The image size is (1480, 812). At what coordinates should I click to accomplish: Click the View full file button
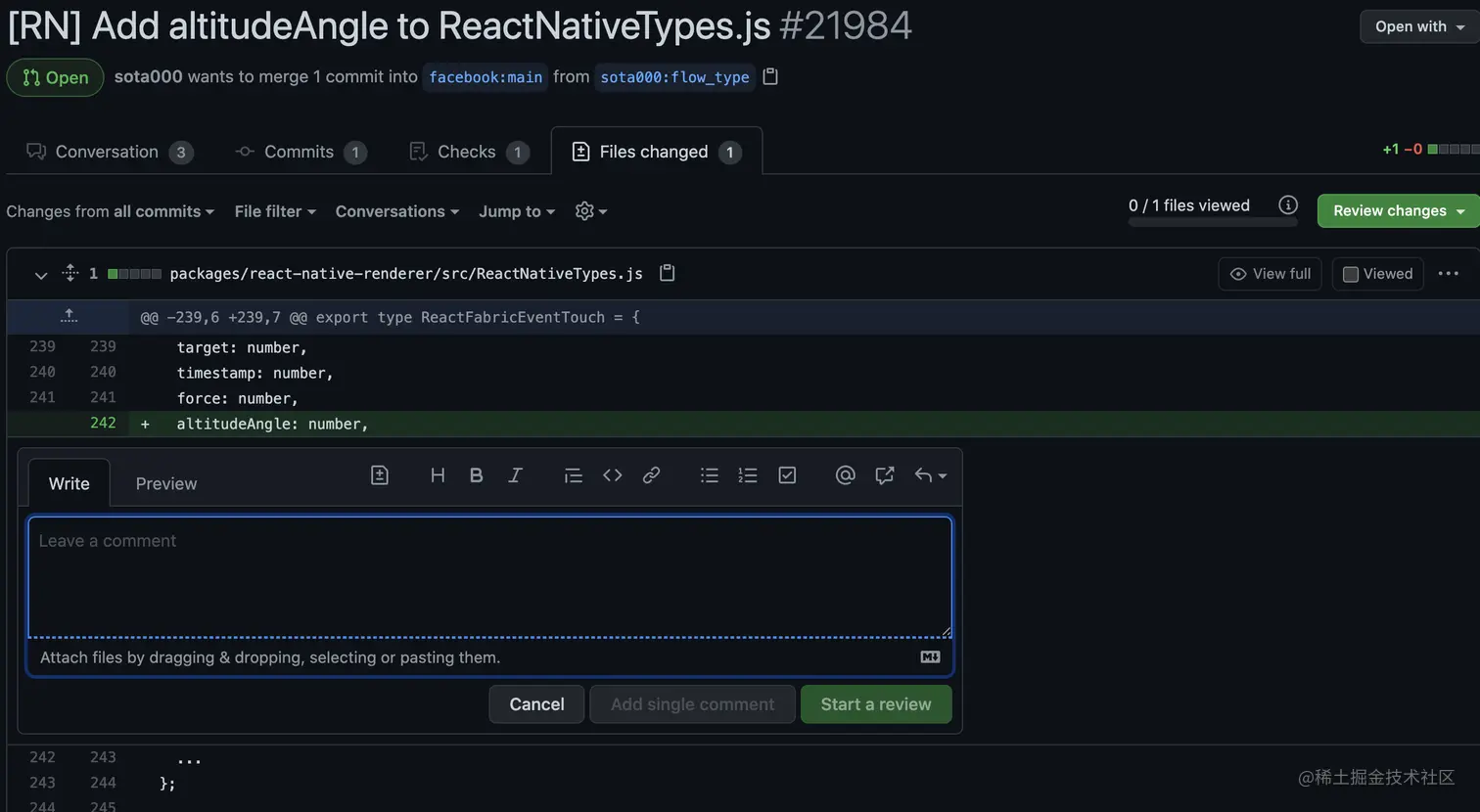click(1271, 274)
